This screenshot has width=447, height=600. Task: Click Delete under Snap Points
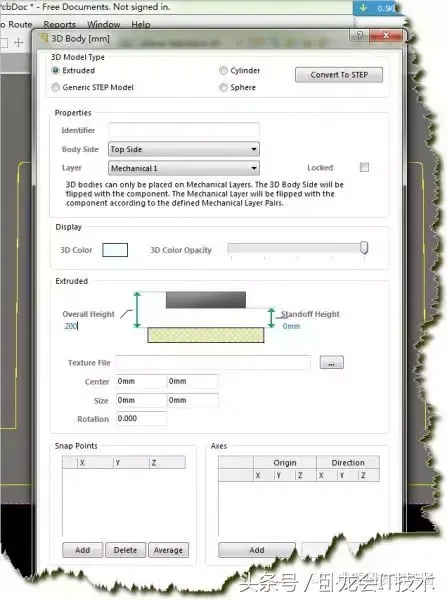coord(126,550)
